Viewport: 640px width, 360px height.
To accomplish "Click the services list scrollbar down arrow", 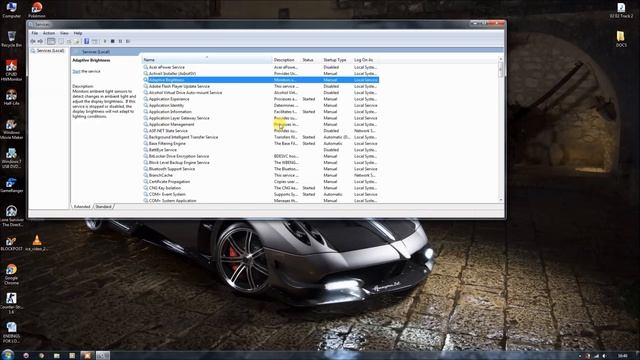I will (x=501, y=200).
